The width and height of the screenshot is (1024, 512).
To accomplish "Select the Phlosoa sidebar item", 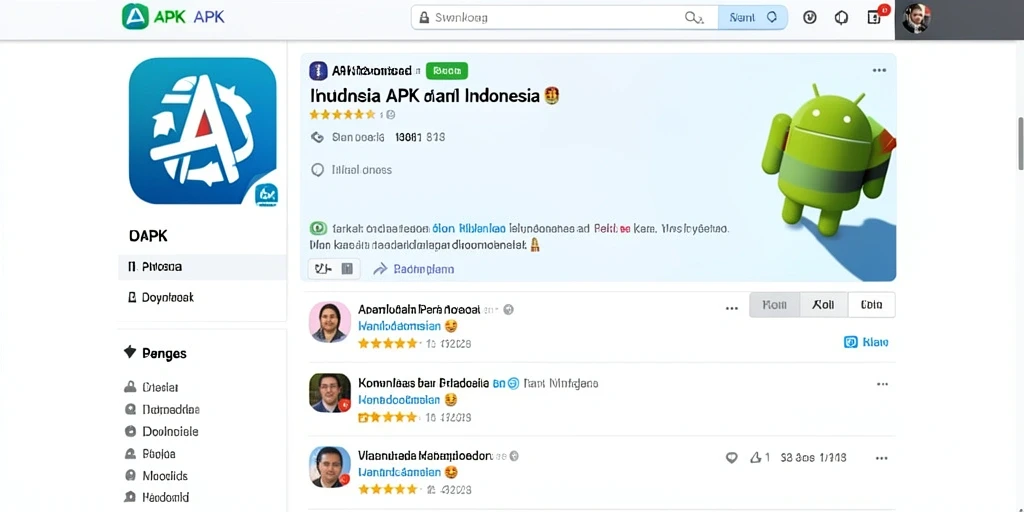I will pos(202,267).
